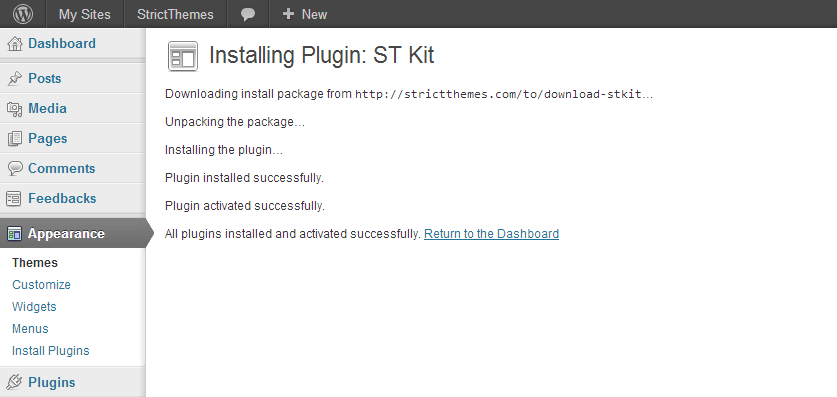837x397 pixels.
Task: Click the Installing Plugin page header icon
Action: 183,56
